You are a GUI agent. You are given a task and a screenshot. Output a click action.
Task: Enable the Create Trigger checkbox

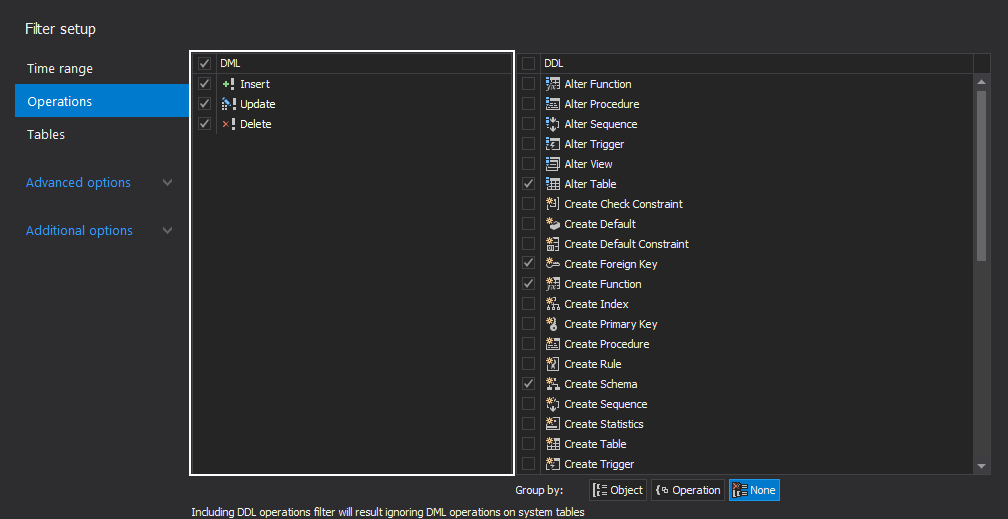click(528, 464)
